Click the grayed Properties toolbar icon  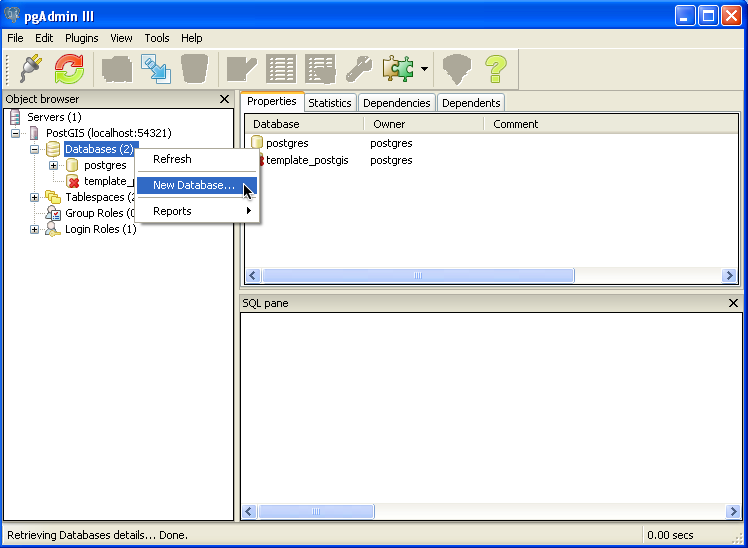[117, 69]
